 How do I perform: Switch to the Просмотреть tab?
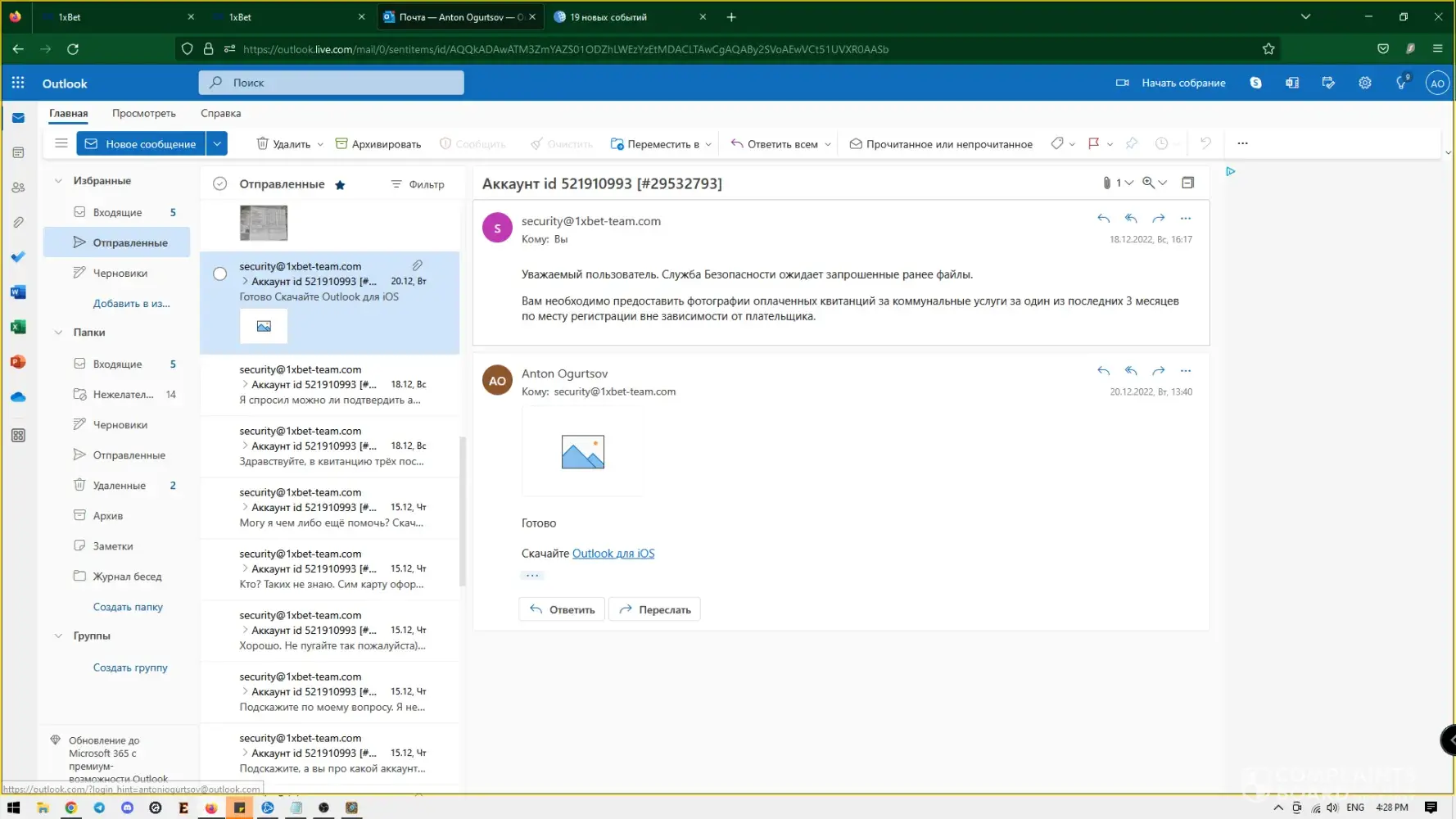(144, 114)
